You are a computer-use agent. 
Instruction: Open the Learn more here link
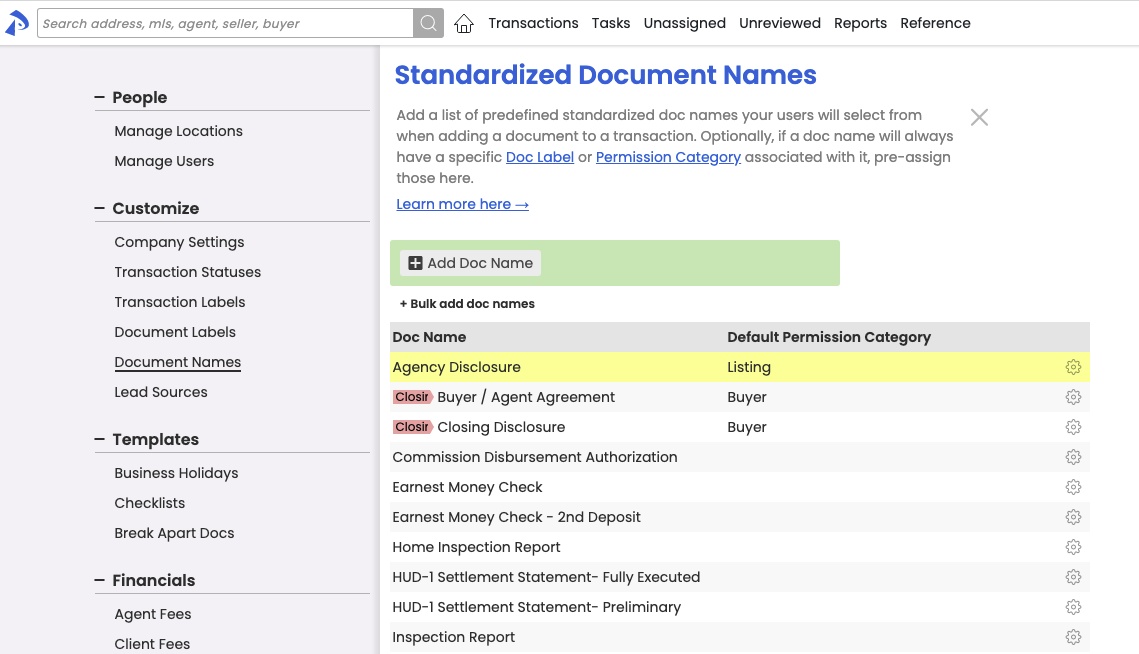(462, 204)
